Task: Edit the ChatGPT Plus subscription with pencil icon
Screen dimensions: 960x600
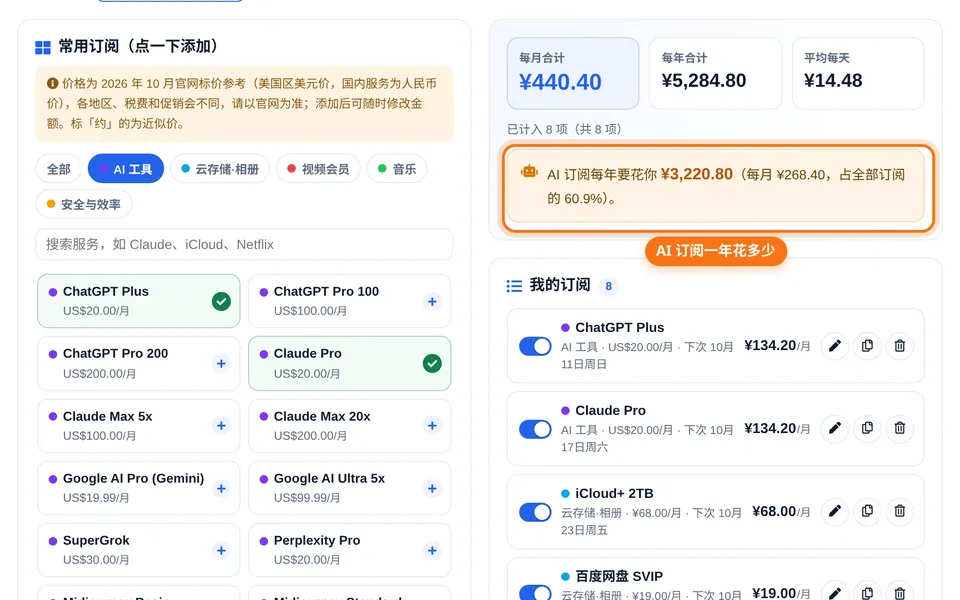Action: 834,346
